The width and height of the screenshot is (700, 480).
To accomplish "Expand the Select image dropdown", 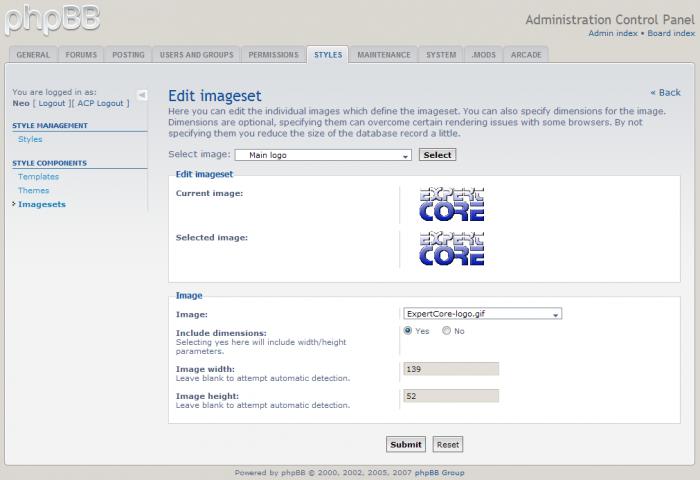I will [x=323, y=155].
